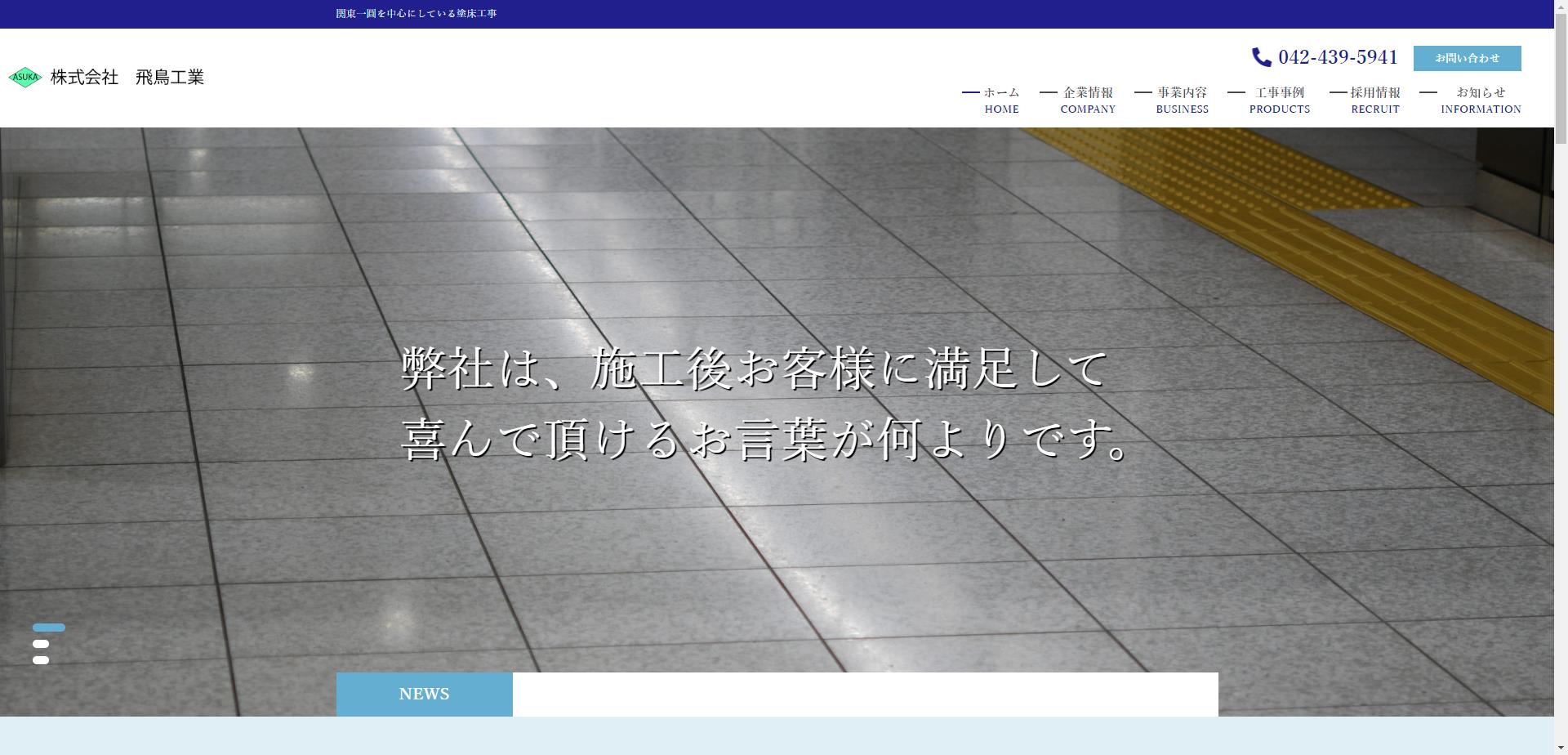Select the third carousel indicator dot
This screenshot has width=1568, height=755.
pos(40,661)
